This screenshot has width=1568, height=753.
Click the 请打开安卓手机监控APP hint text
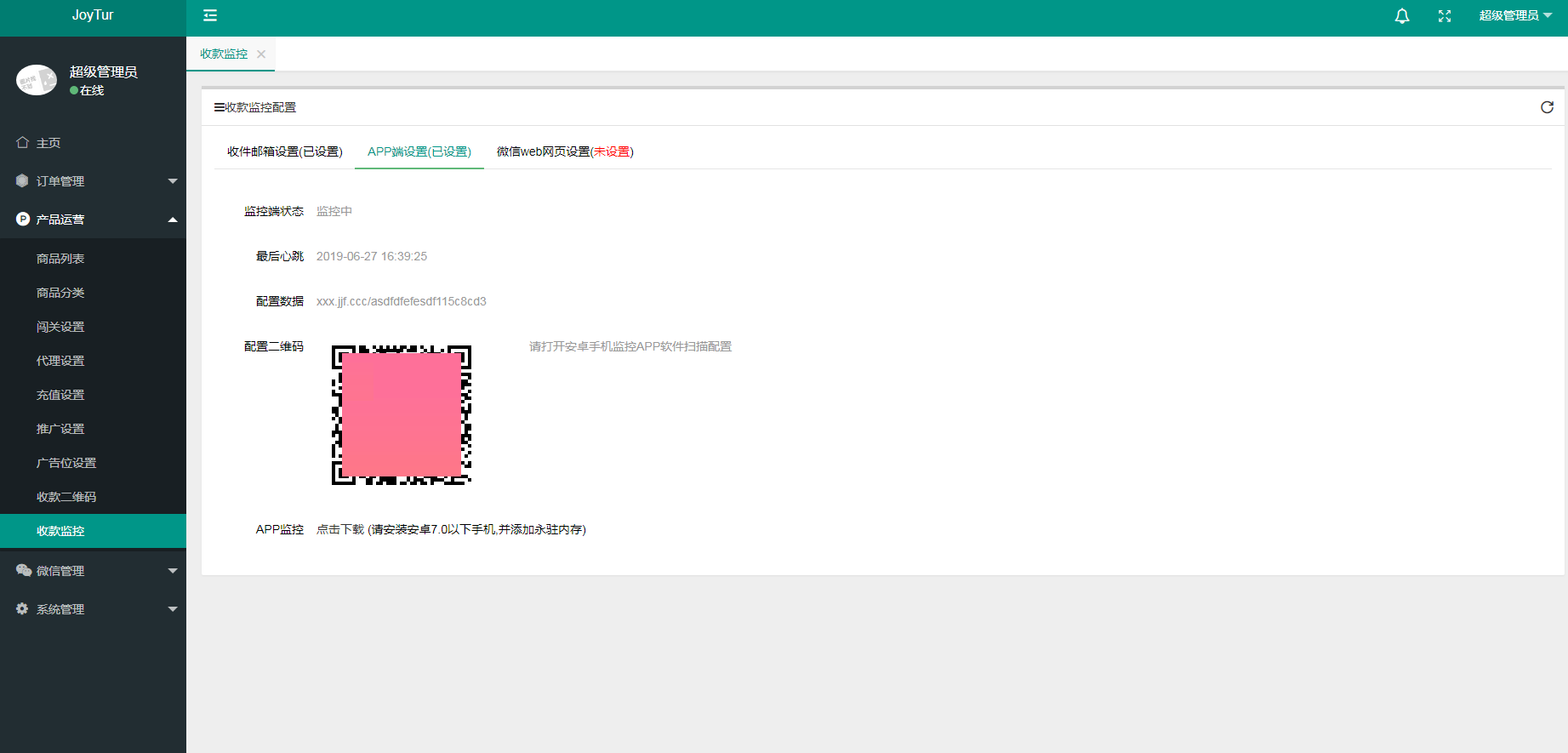point(630,346)
